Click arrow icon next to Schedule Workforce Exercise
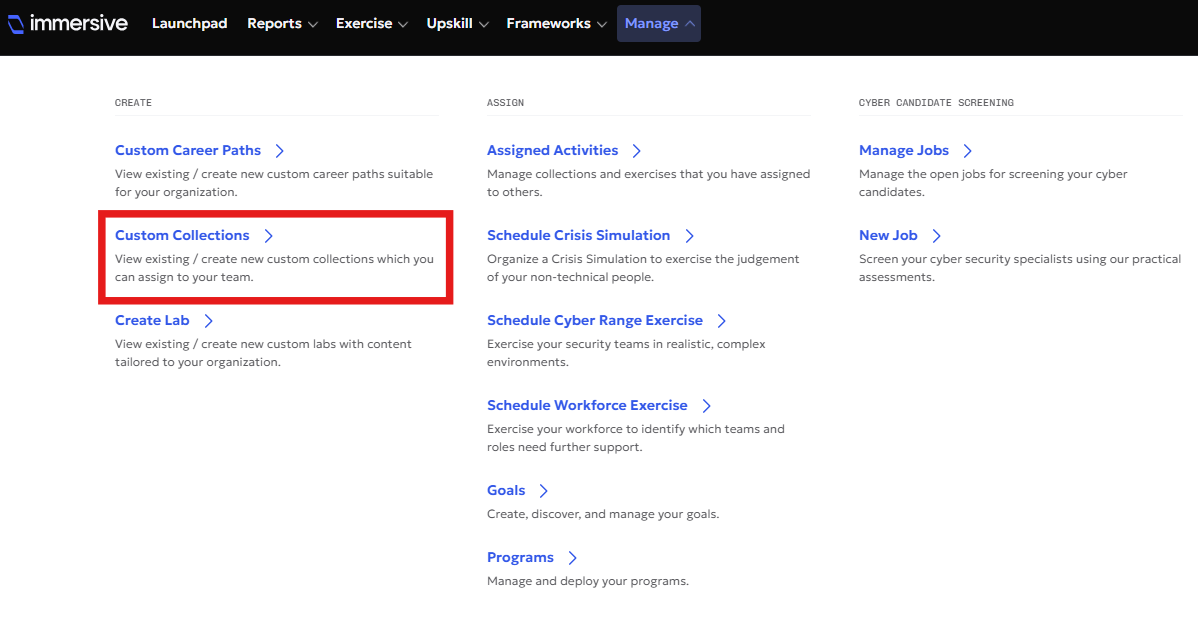 pos(707,406)
